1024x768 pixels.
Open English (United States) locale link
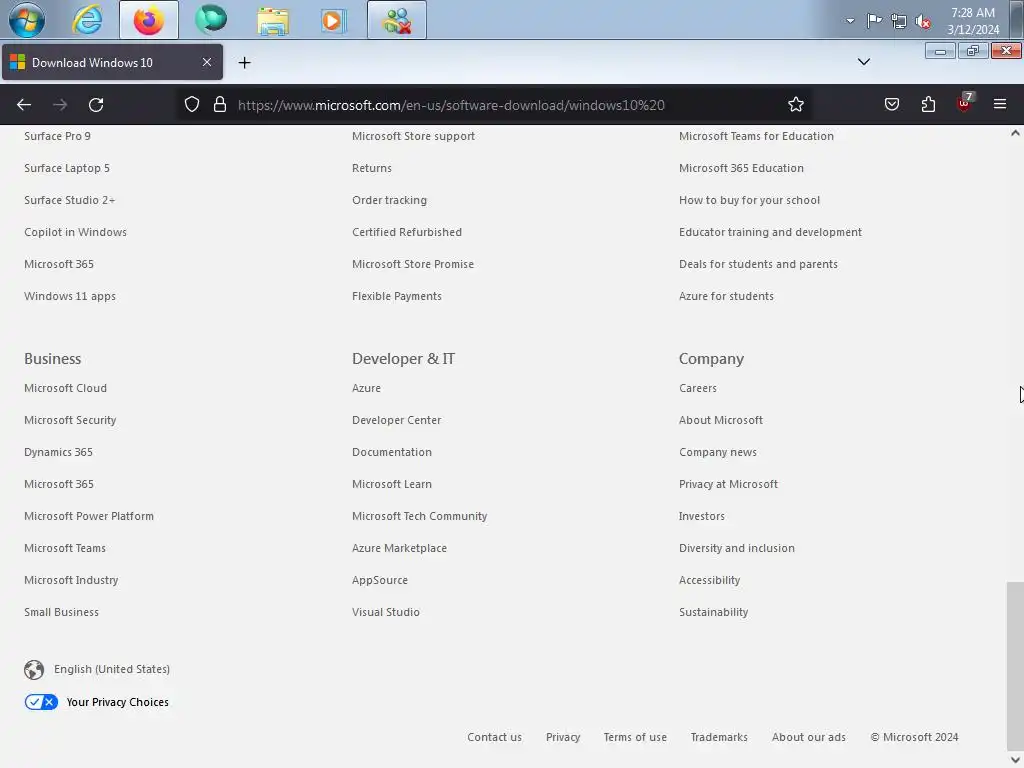point(112,669)
